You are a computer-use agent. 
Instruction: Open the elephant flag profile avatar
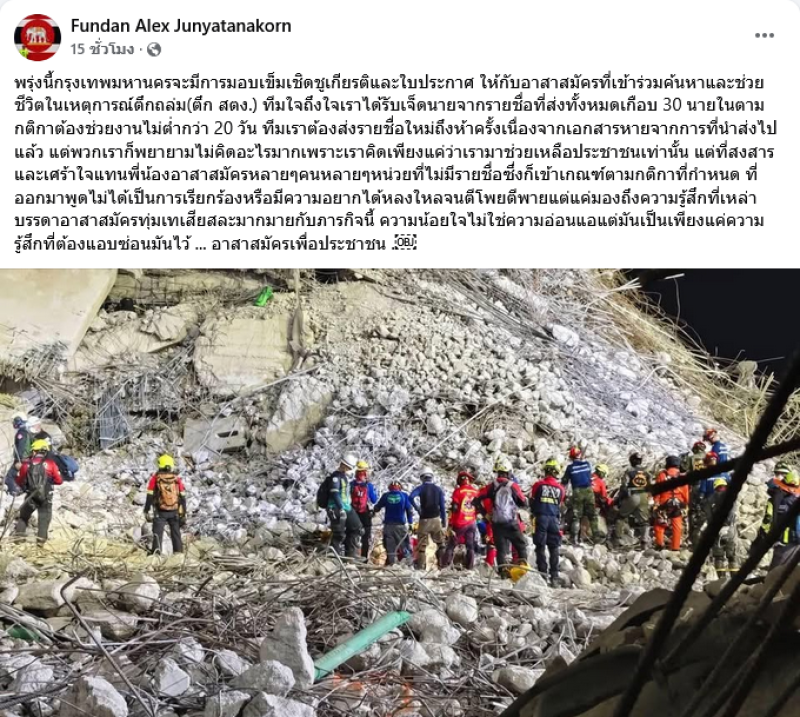(37, 37)
